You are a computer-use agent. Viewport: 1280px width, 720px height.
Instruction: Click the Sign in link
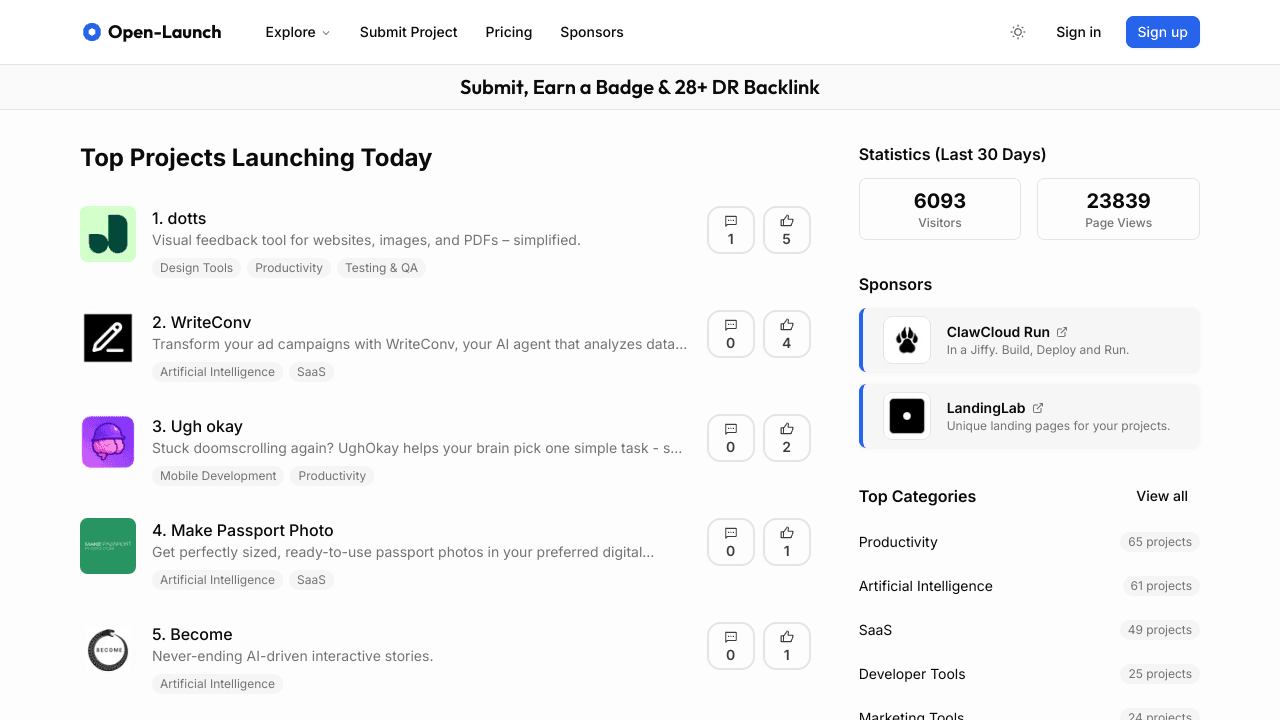point(1079,32)
